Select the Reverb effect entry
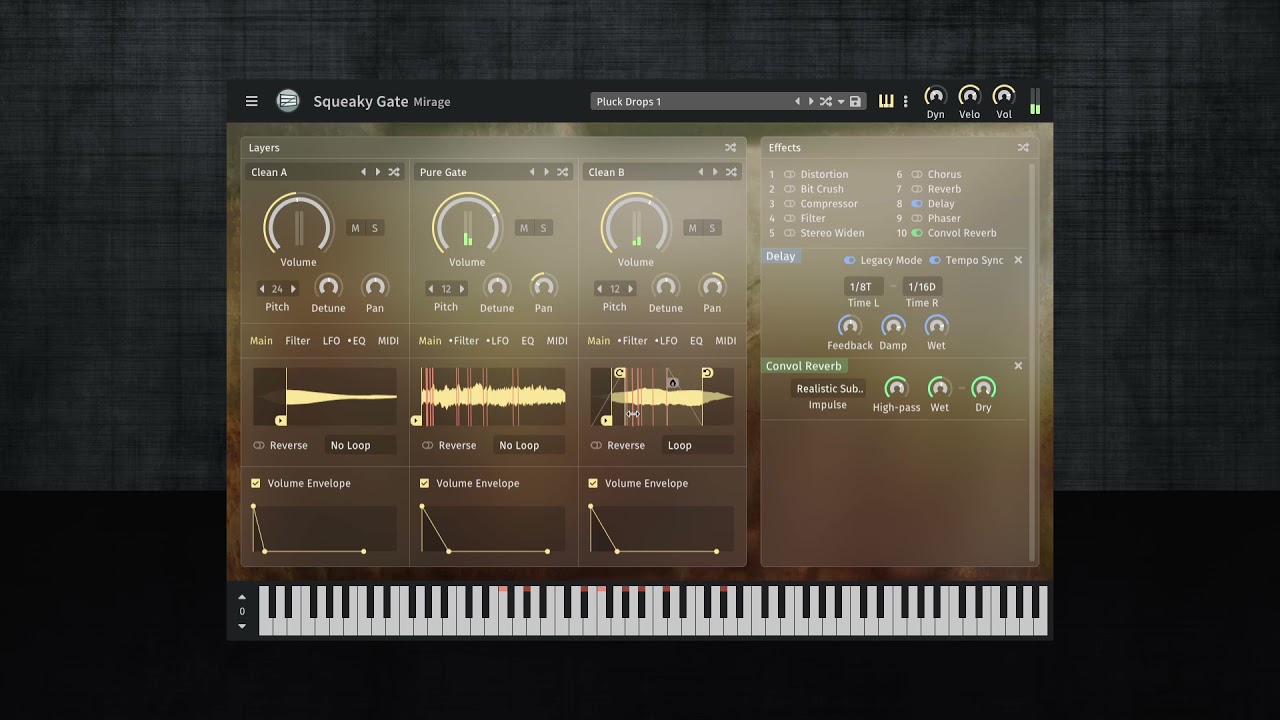This screenshot has width=1280, height=720. click(944, 189)
